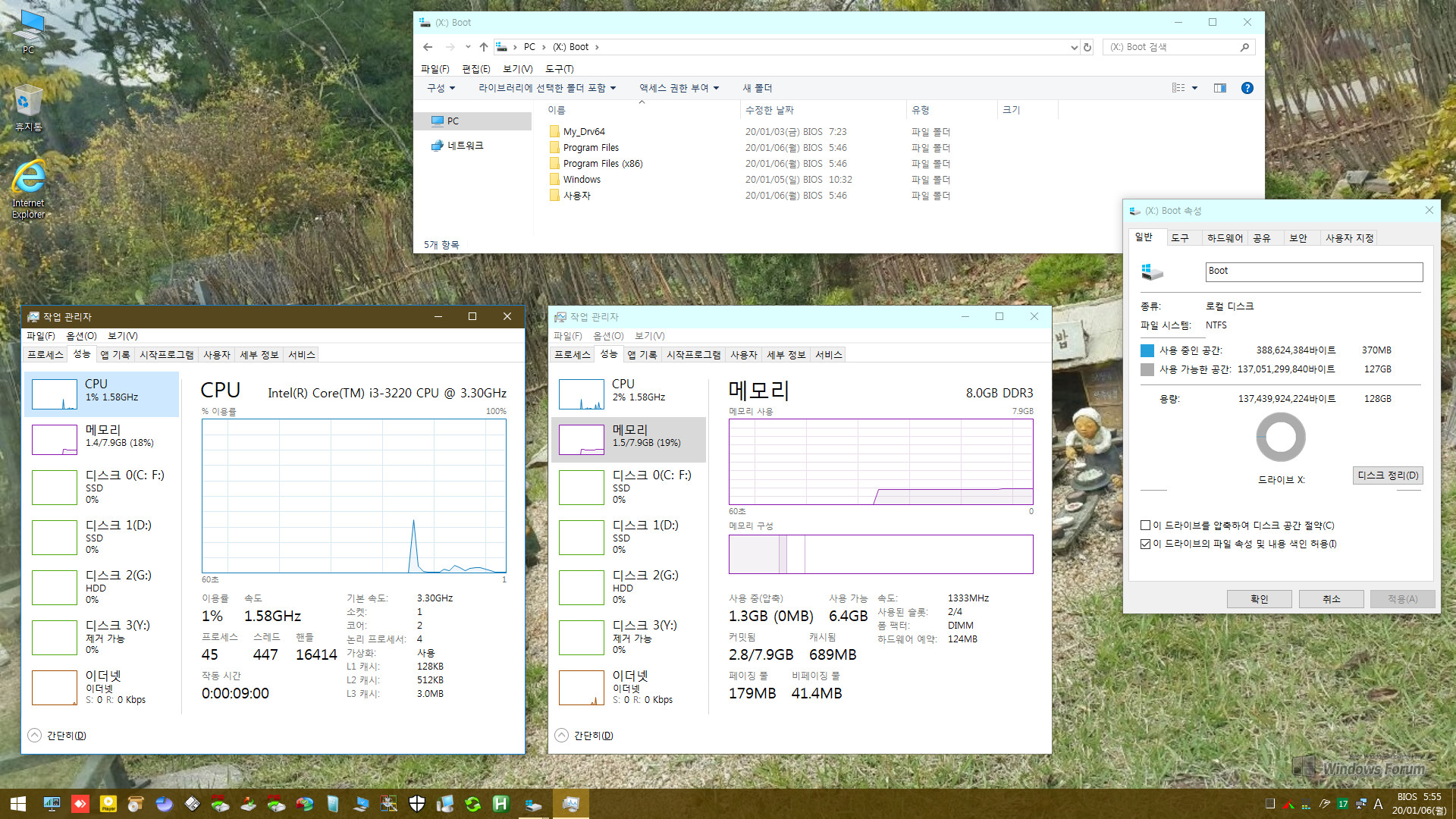This screenshot has height=819, width=1456.
Task: Click the shield taskbar icon
Action: (x=417, y=804)
